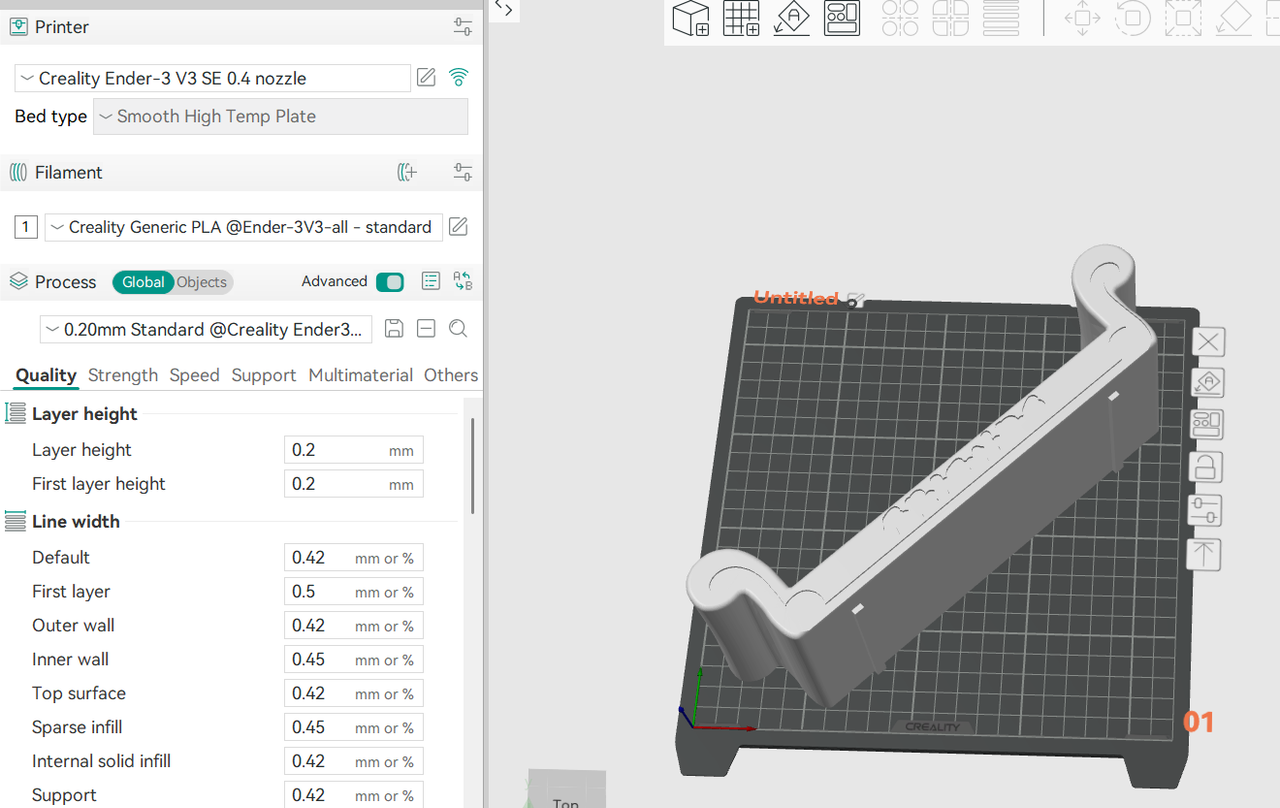1280x808 pixels.
Task: Open filament section settings sliders icon
Action: [462, 172]
